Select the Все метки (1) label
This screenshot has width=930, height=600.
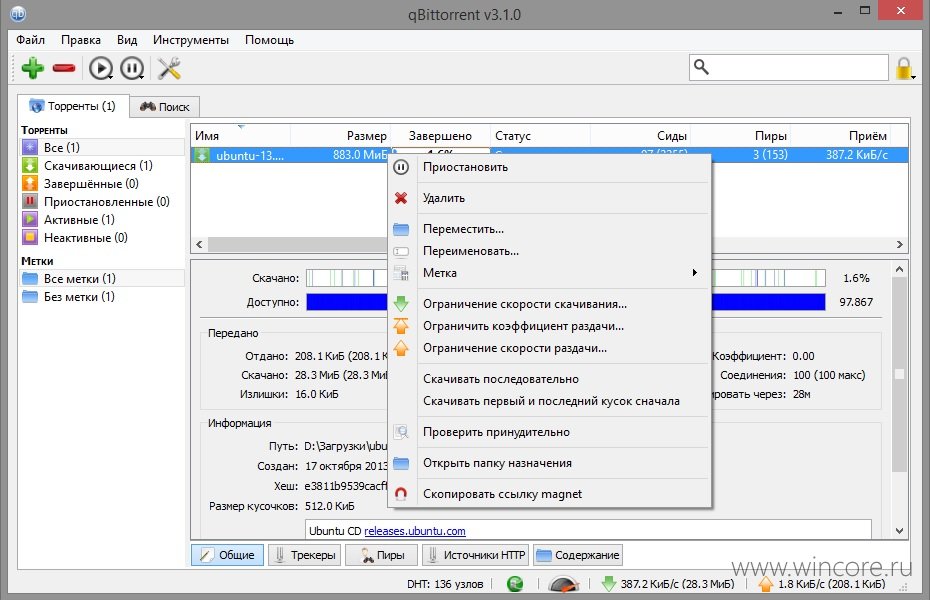point(103,278)
